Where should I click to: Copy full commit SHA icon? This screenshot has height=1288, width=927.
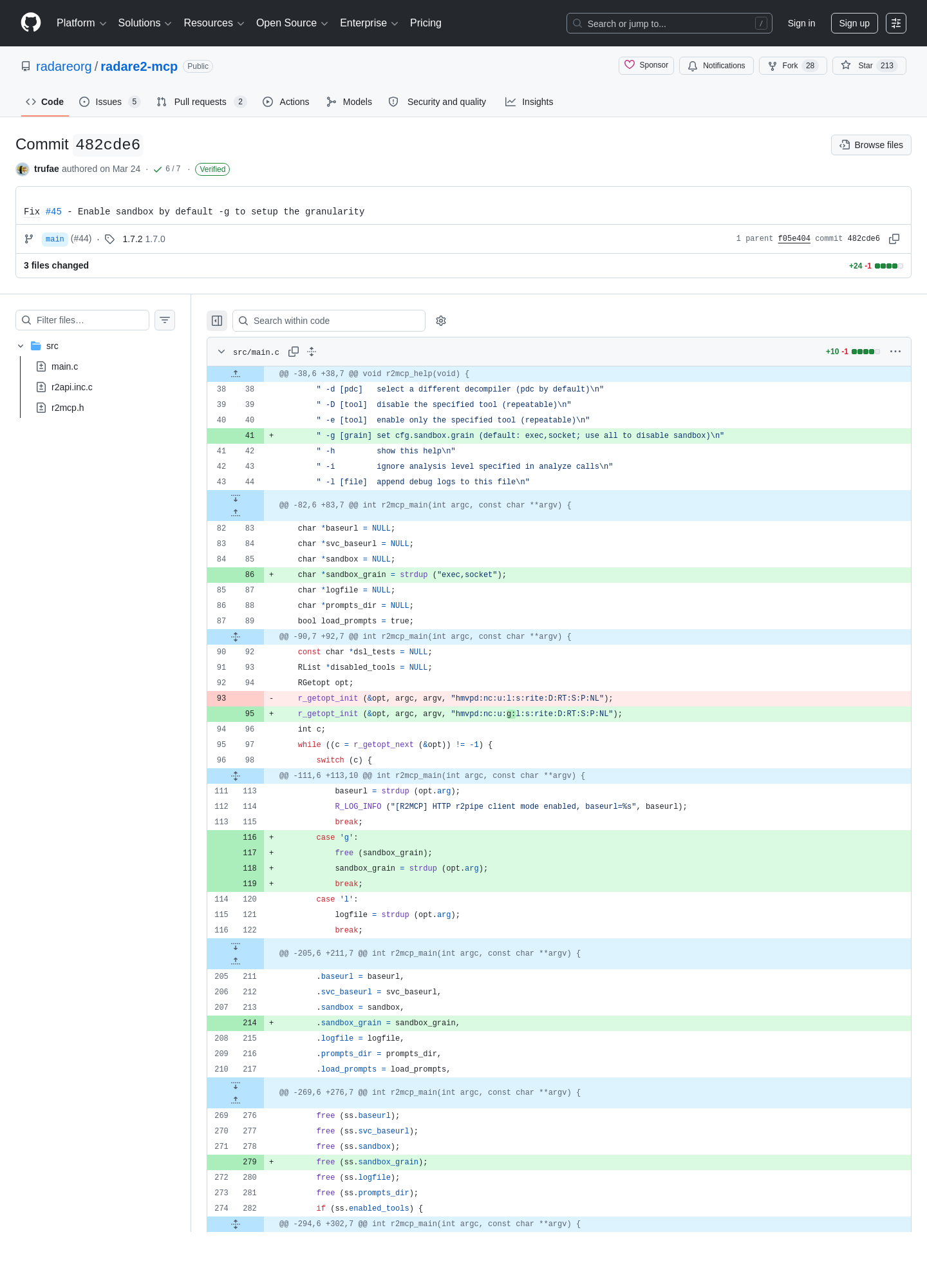point(894,239)
